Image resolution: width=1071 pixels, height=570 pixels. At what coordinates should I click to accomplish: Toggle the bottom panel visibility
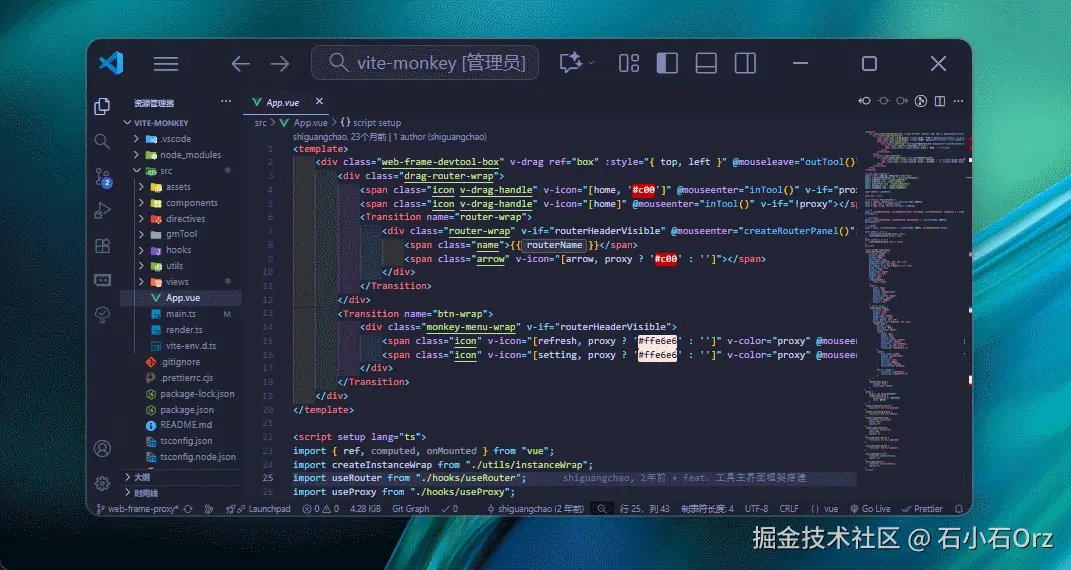point(706,63)
